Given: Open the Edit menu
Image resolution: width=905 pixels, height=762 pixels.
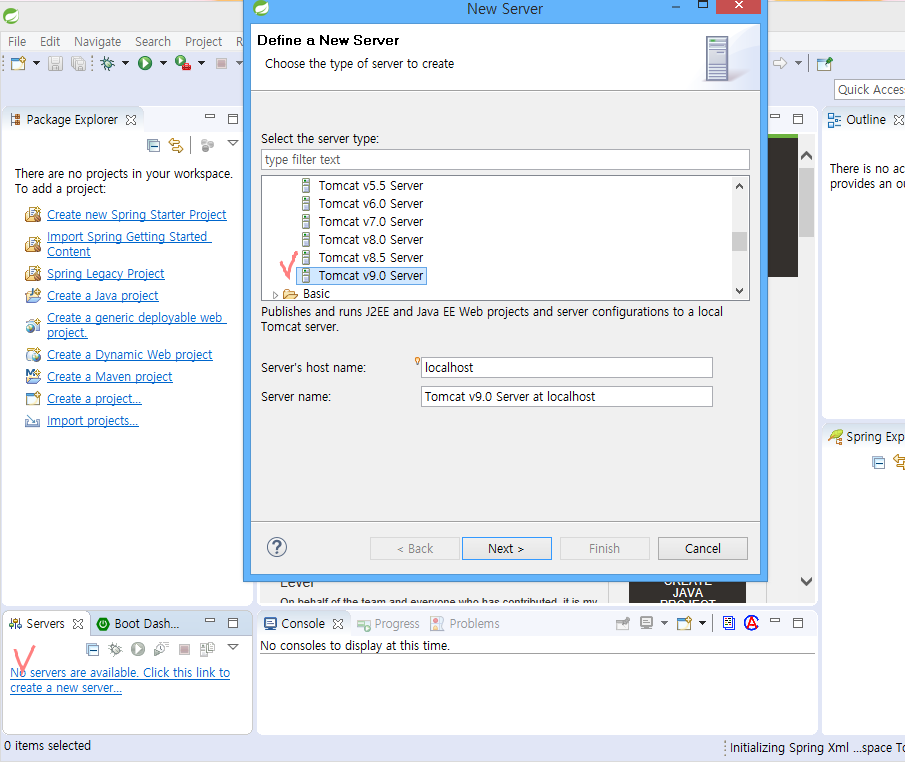Looking at the screenshot, I should click(50, 42).
